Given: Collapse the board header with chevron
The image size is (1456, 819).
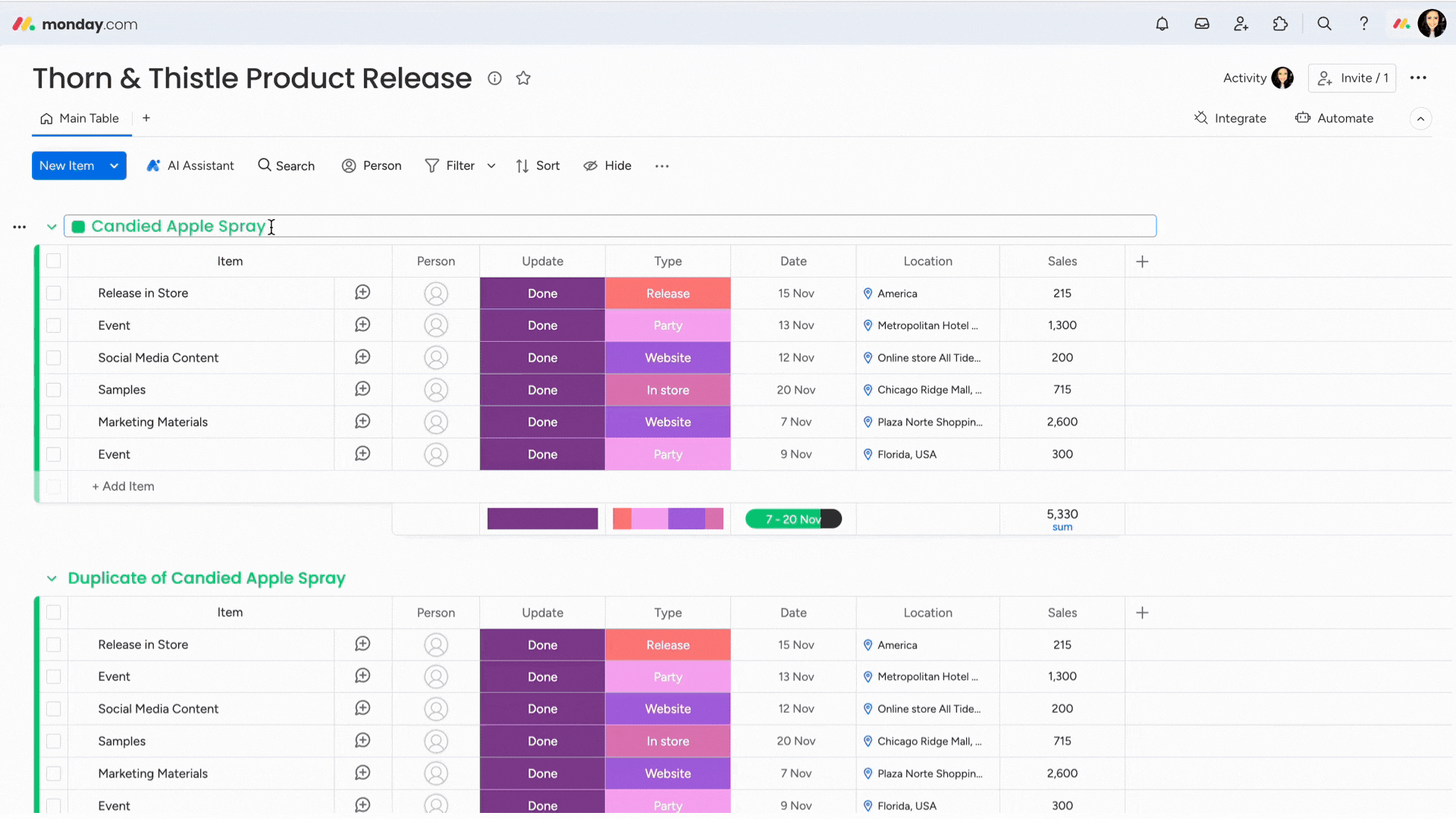Looking at the screenshot, I should point(1420,119).
